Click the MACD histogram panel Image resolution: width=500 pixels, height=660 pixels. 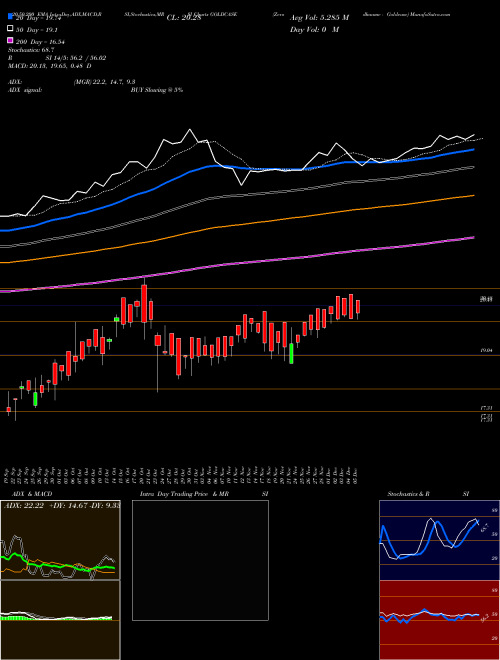[60, 620]
